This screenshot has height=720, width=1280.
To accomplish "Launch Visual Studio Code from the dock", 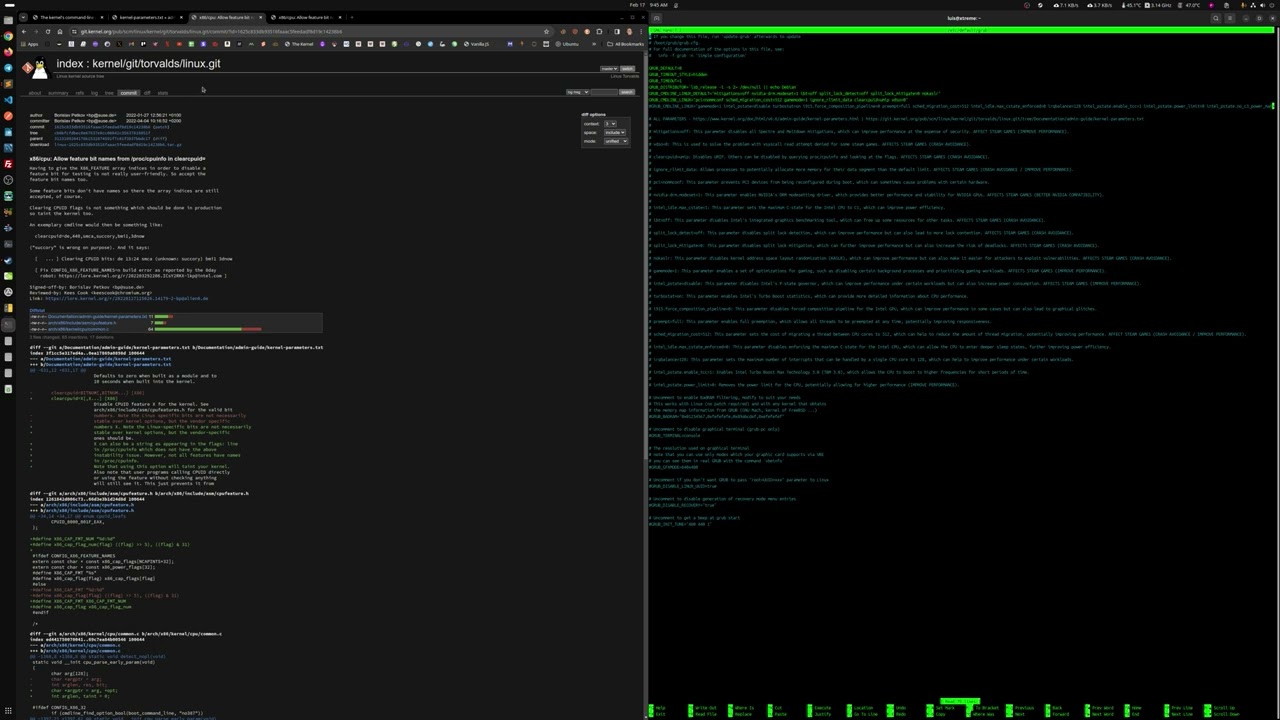I will 8,100.
